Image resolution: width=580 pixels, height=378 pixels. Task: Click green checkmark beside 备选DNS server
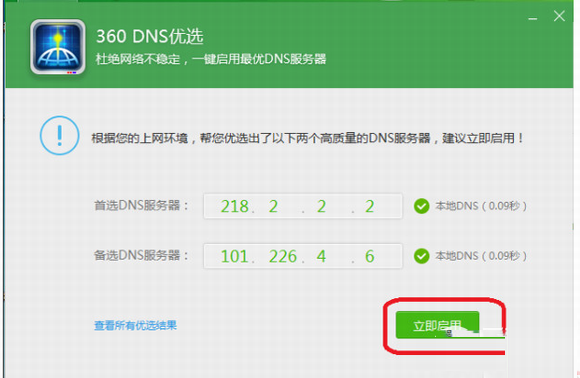pos(421,256)
